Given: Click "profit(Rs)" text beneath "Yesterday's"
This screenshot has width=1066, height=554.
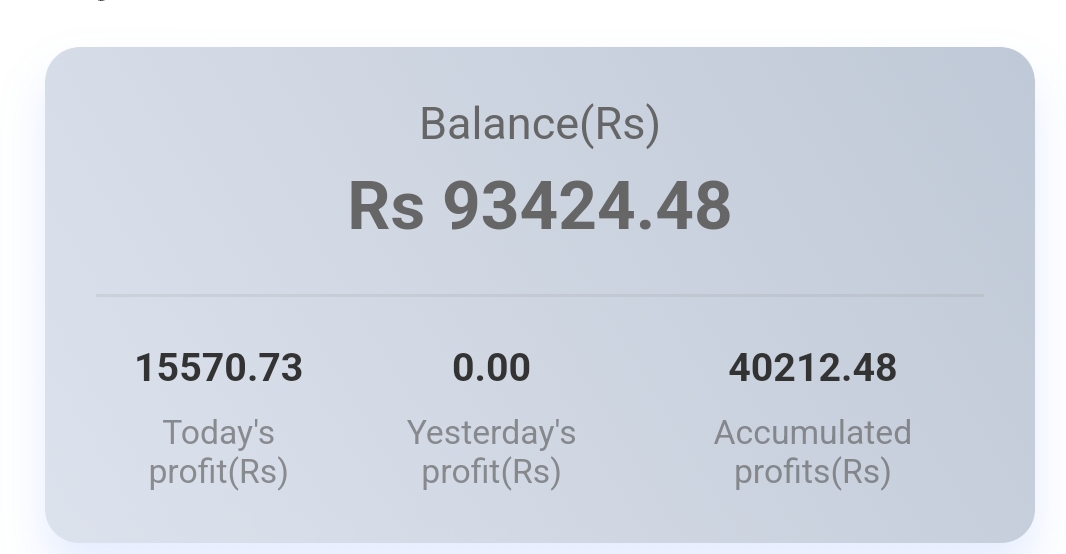Looking at the screenshot, I should (x=491, y=471).
